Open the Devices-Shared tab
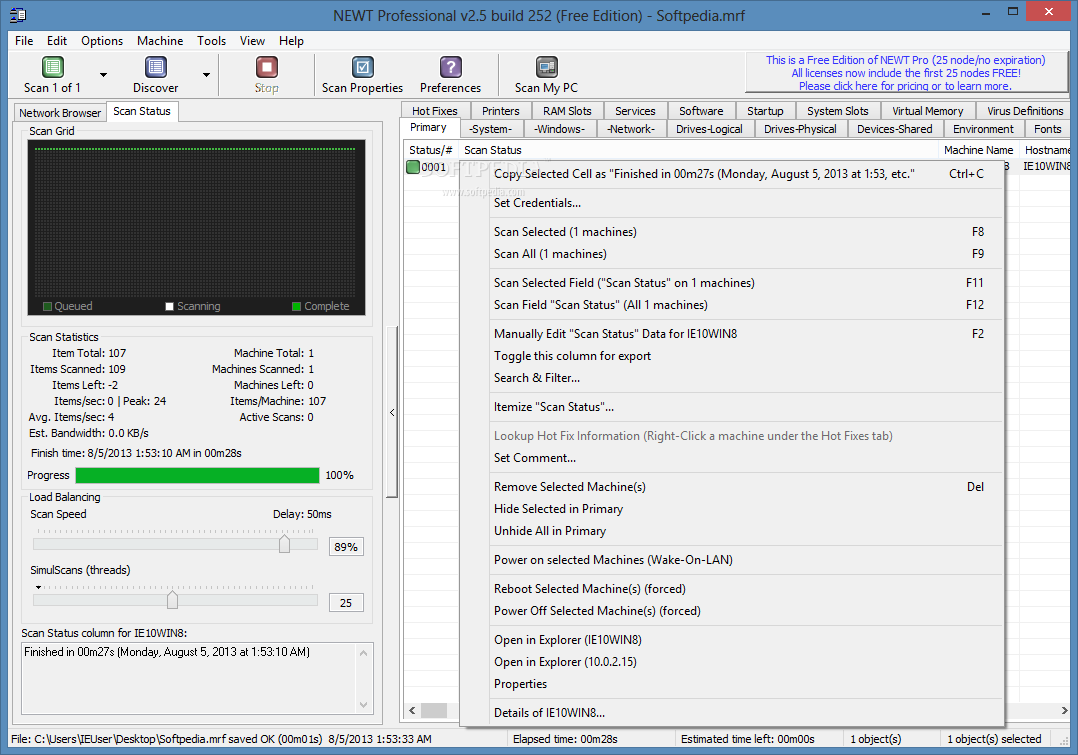 [894, 129]
